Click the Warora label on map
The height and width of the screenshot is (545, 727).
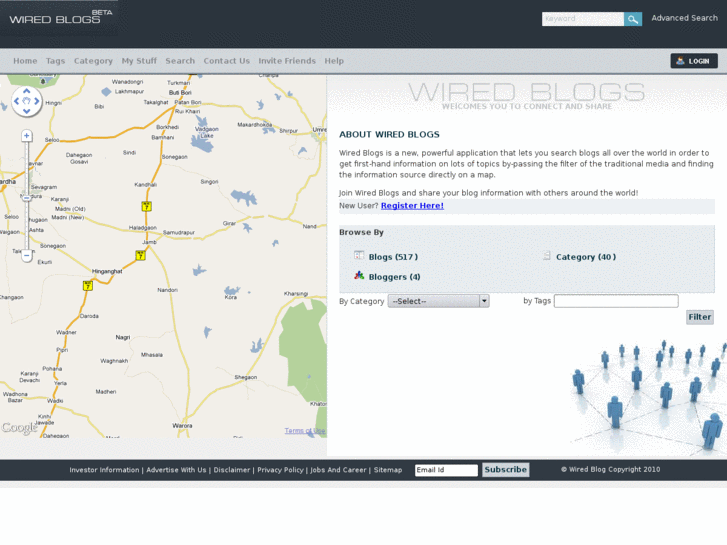(x=182, y=425)
